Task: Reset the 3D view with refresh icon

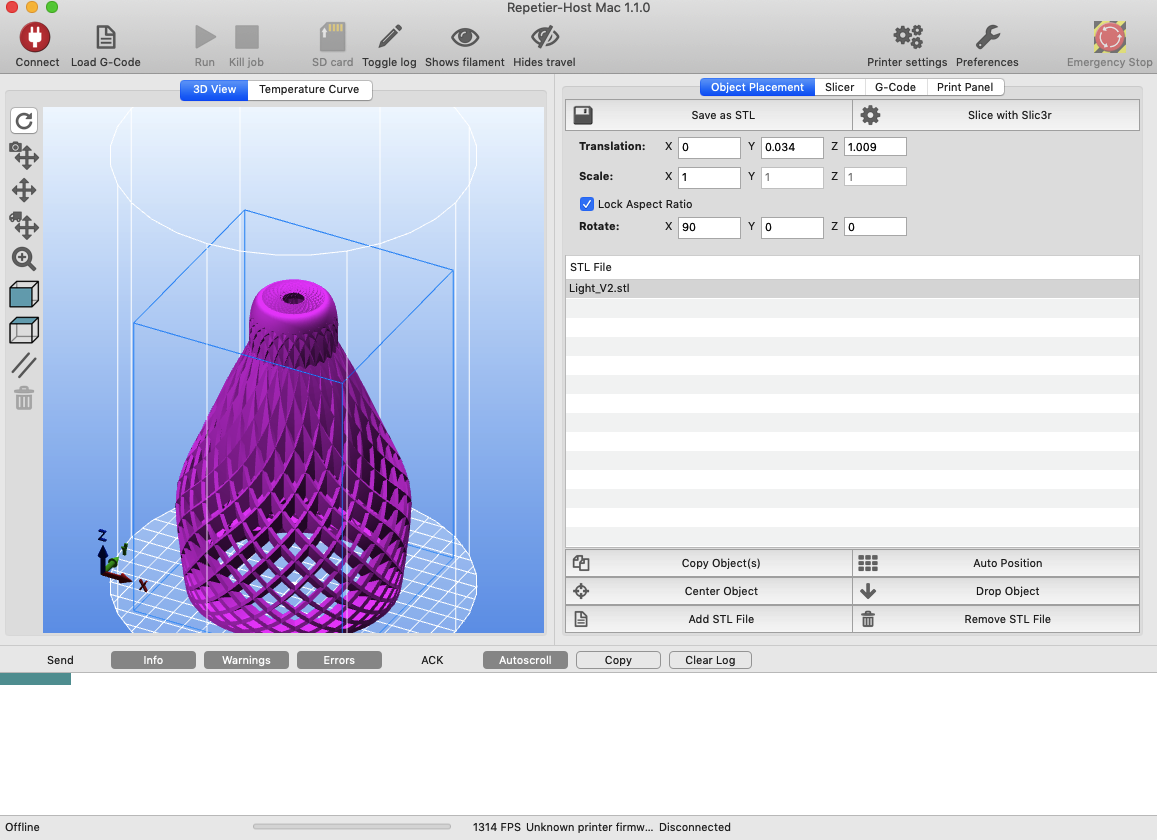Action: pos(24,120)
